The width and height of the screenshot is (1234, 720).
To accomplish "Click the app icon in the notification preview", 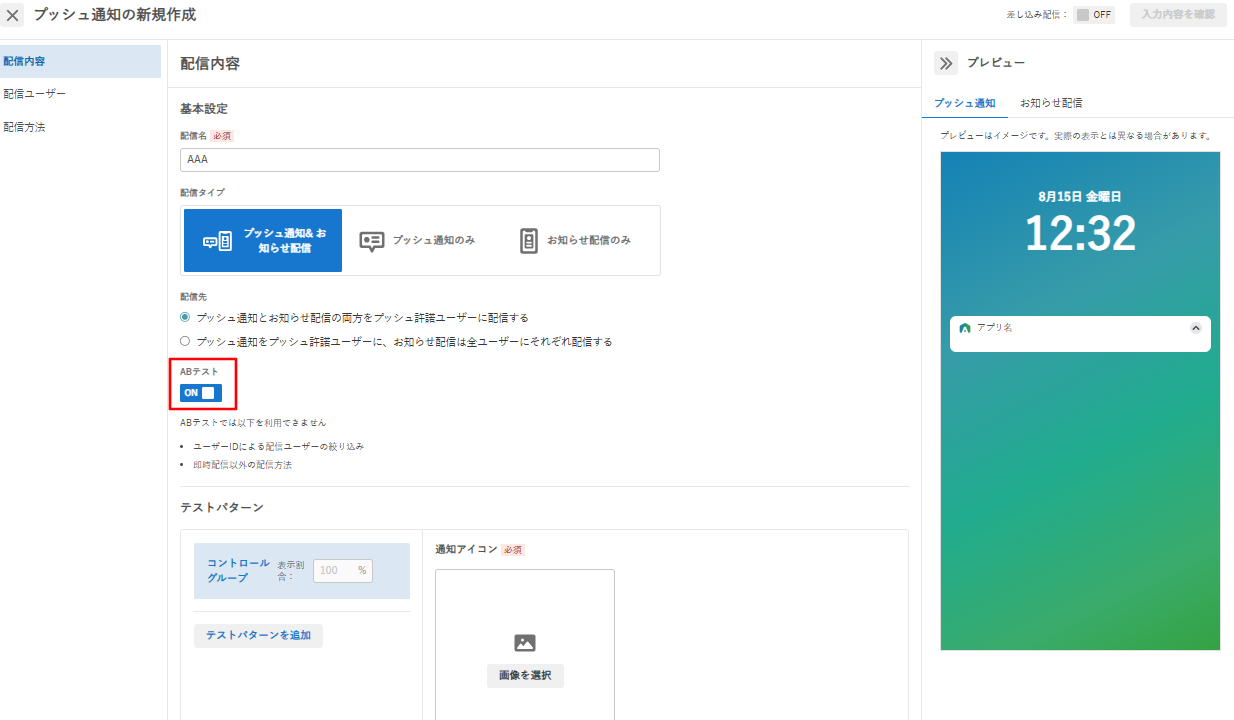I will click(x=965, y=328).
